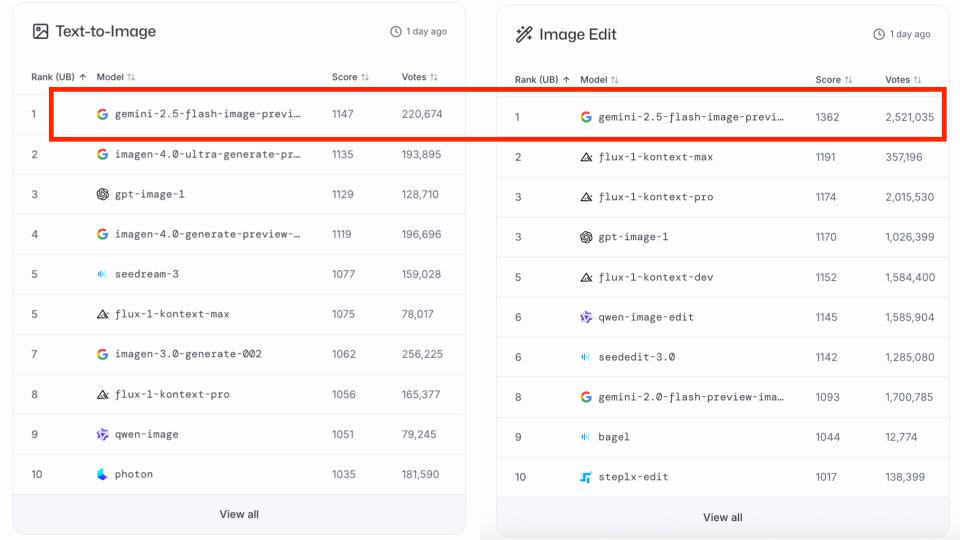Screen dimensions: 960x540
Task: Click Google logo beside imagen-4.0-ultra-generate
Action: click(102, 154)
